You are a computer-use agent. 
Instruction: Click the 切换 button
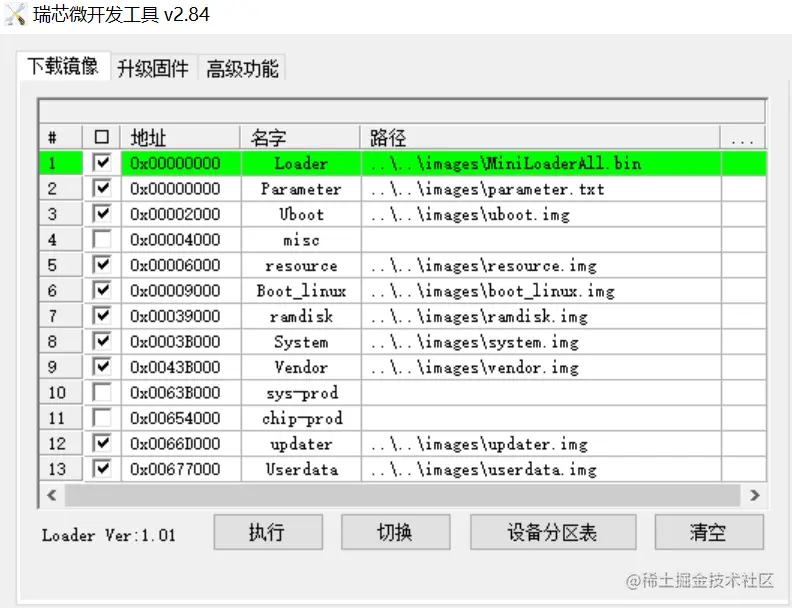click(395, 532)
